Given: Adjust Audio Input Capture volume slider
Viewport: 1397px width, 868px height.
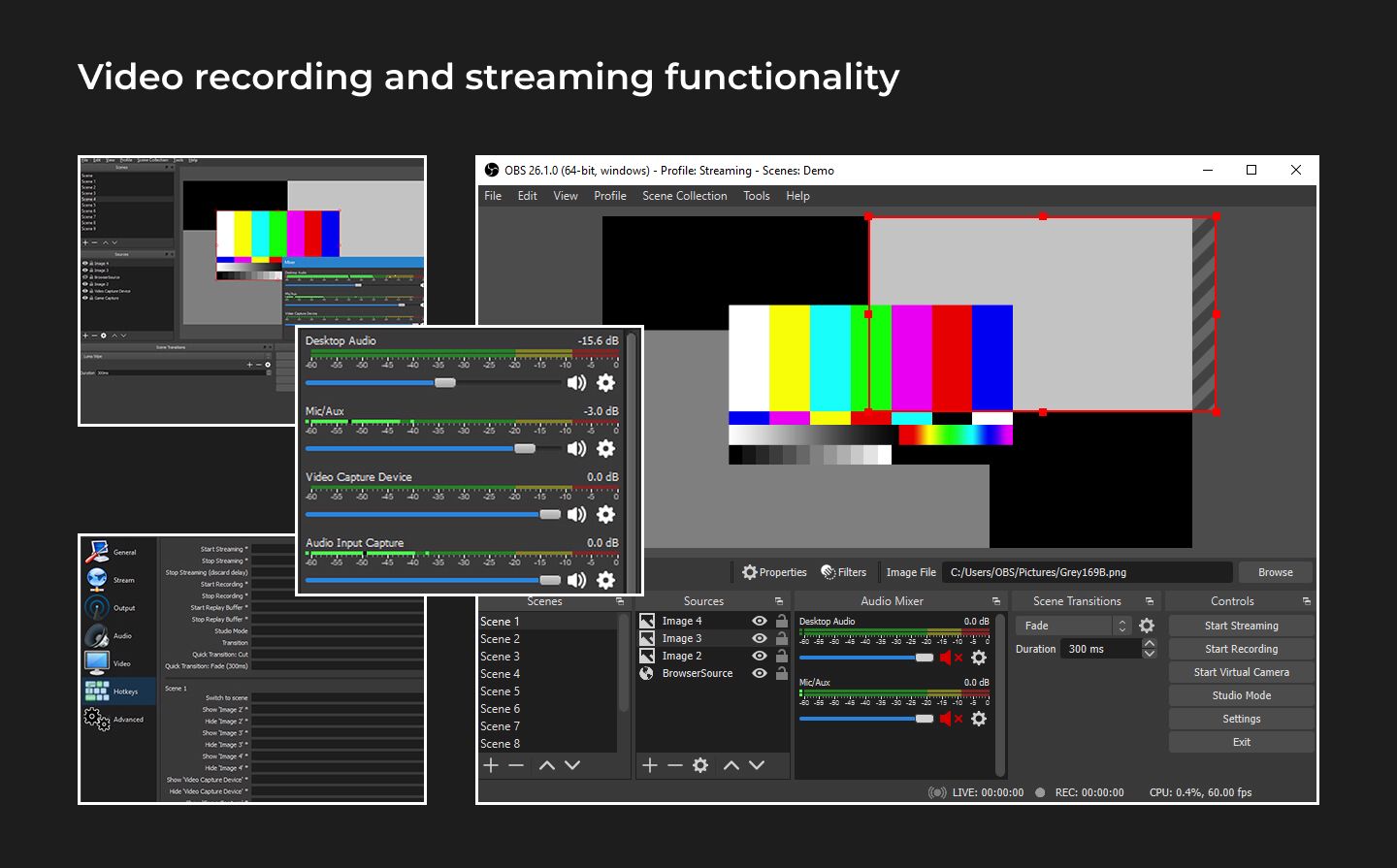Looking at the screenshot, I should 434,580.
